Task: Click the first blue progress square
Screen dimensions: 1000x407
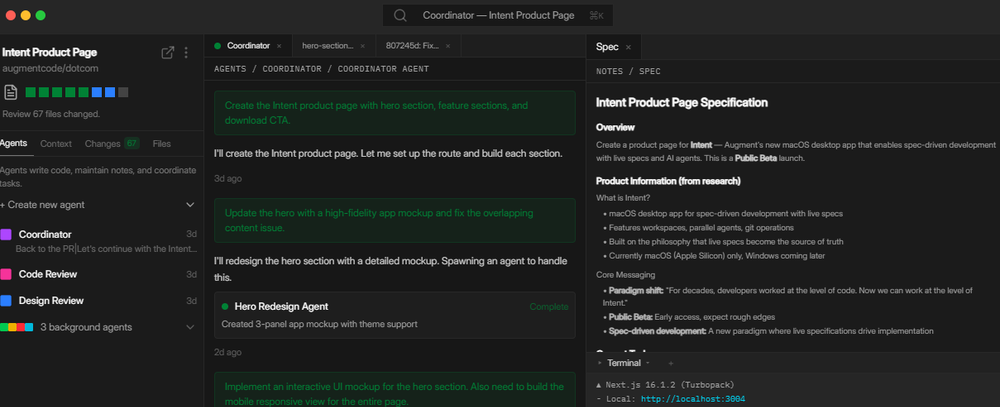Action: pyautogui.click(x=96, y=92)
